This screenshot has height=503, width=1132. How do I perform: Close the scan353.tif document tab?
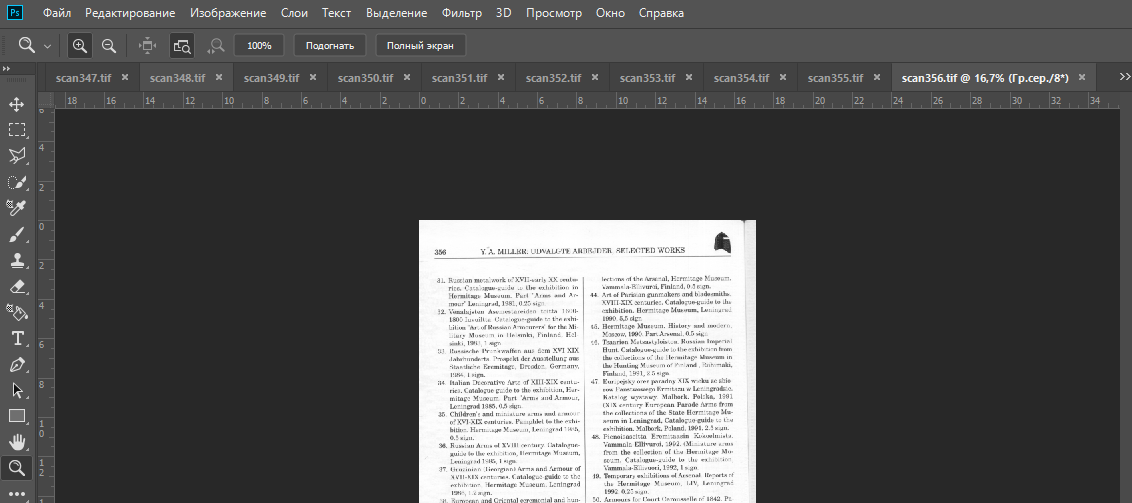pos(689,77)
